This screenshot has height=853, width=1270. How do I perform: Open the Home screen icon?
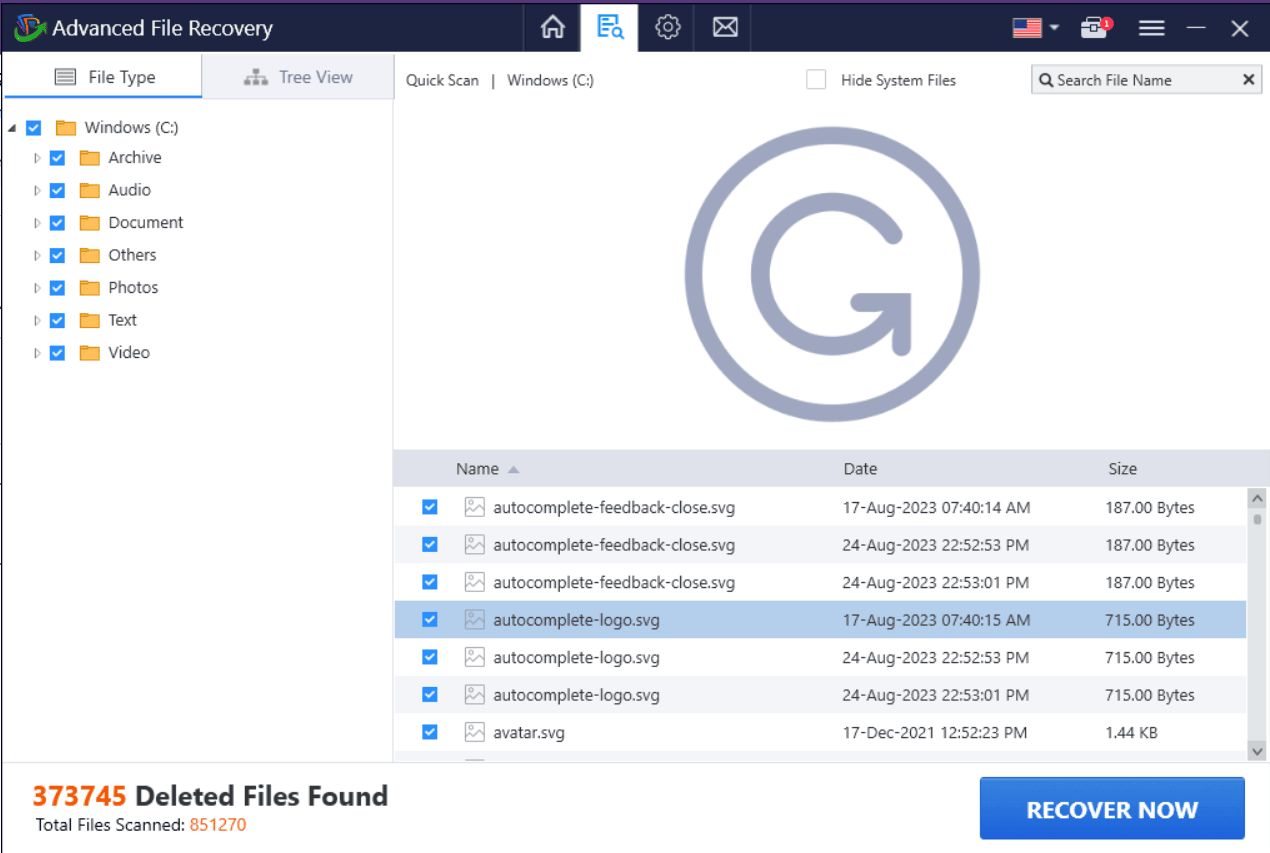552,27
